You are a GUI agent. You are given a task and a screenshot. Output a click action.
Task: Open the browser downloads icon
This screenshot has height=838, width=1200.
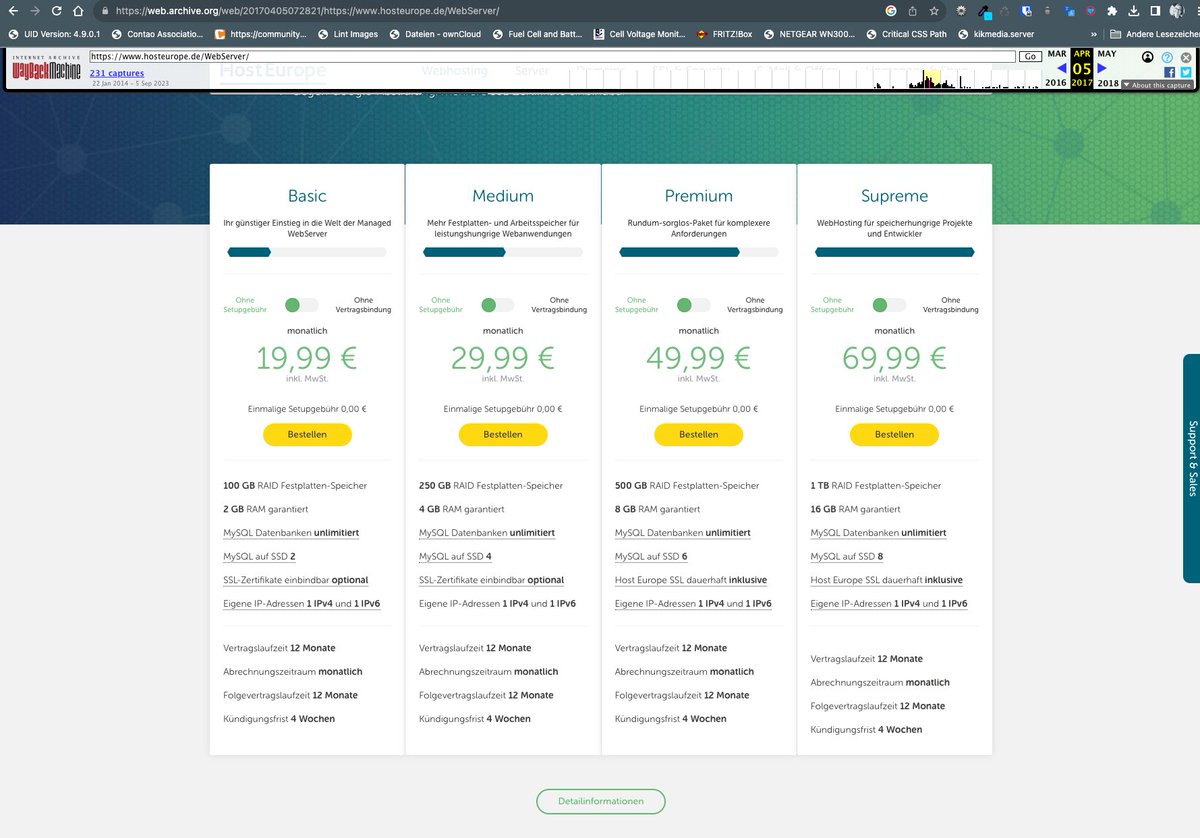pyautogui.click(x=1133, y=11)
